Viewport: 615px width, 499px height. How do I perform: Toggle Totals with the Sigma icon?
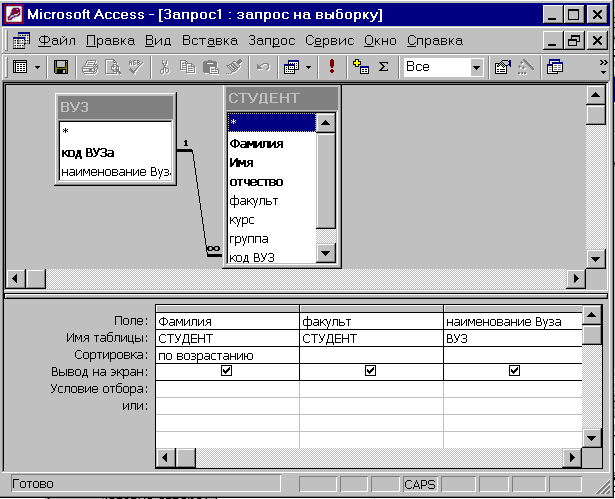pos(384,67)
